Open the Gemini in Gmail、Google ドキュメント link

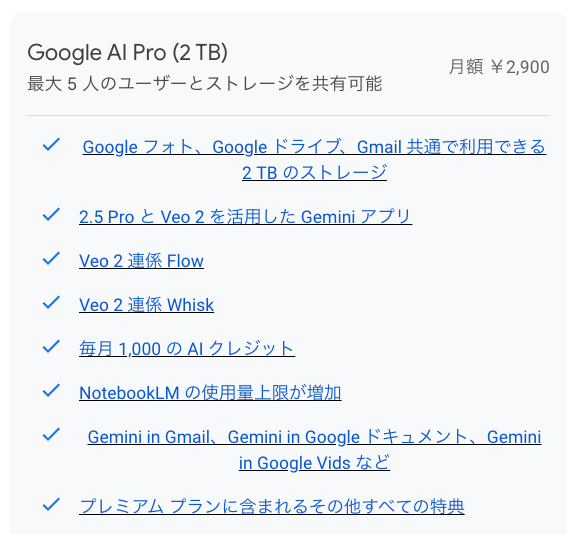click(314, 437)
